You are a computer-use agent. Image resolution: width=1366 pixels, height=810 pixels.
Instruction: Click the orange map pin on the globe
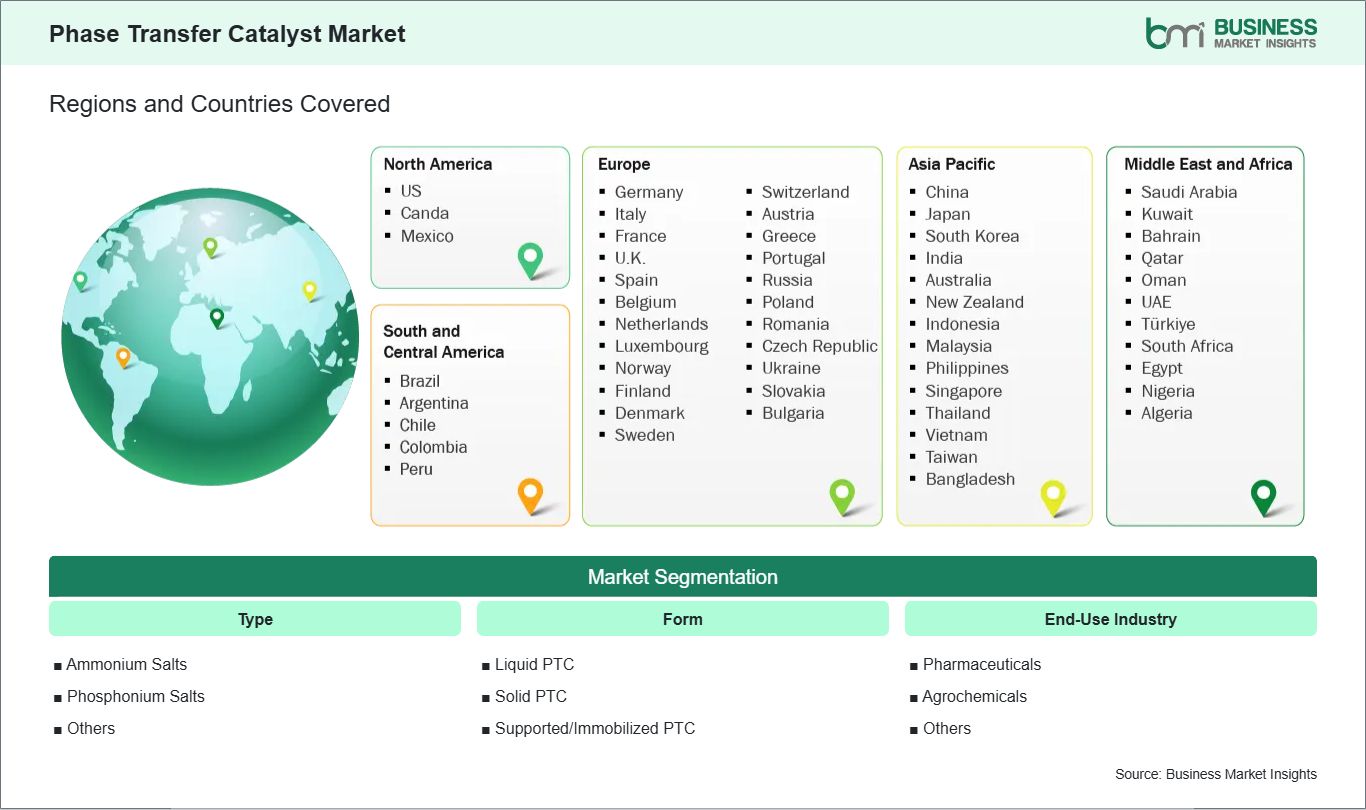123,355
